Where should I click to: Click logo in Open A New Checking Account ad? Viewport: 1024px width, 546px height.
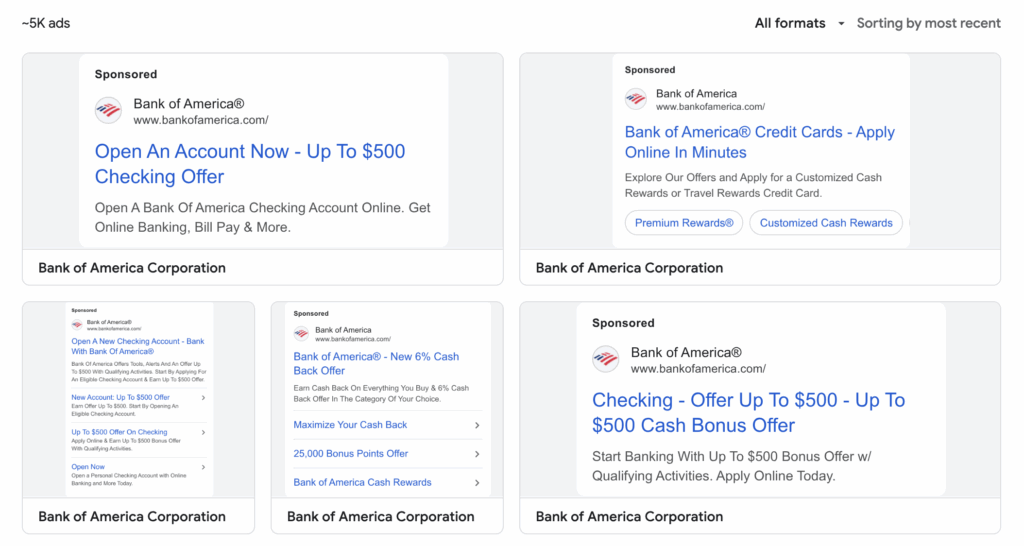point(77,325)
